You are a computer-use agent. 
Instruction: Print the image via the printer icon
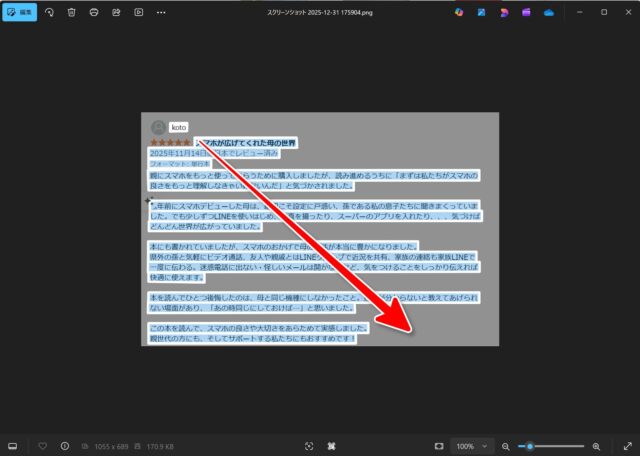(x=94, y=12)
